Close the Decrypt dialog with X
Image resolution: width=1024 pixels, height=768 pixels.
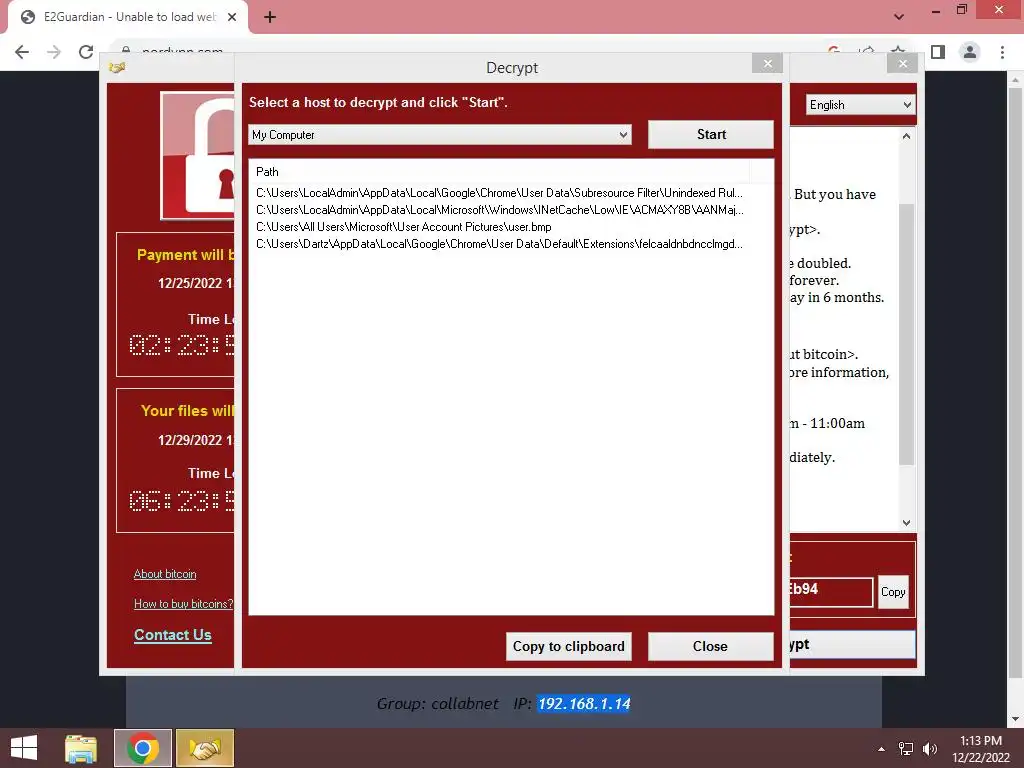[767, 63]
